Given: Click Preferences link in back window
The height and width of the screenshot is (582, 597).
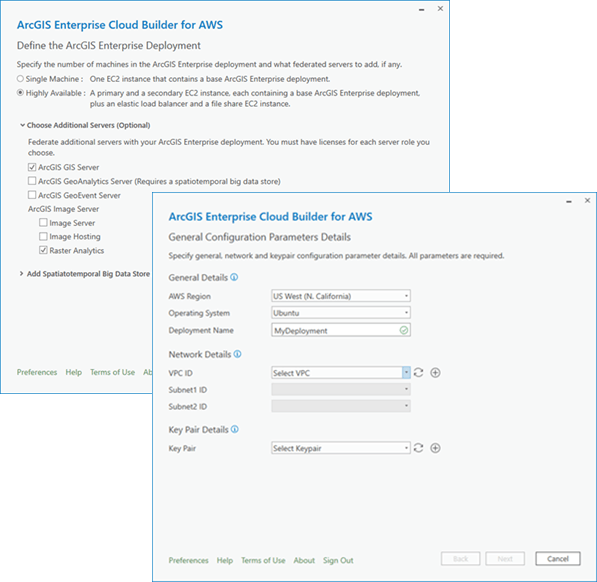Looking at the screenshot, I should (x=37, y=372).
